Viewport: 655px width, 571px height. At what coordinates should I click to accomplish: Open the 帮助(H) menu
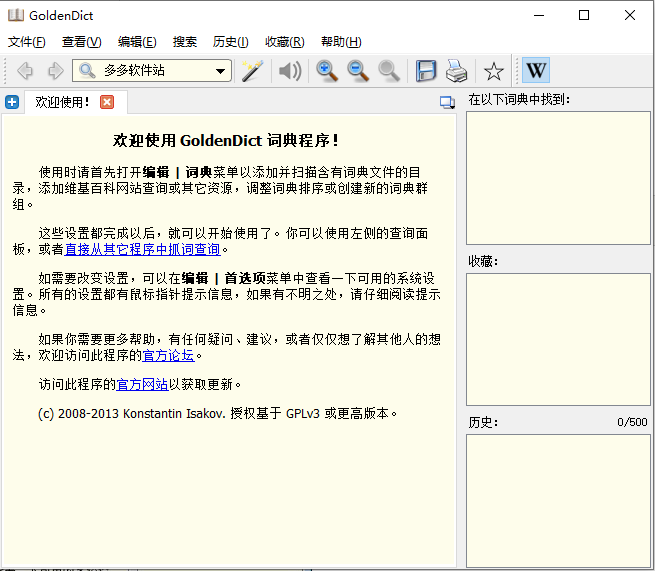(341, 42)
